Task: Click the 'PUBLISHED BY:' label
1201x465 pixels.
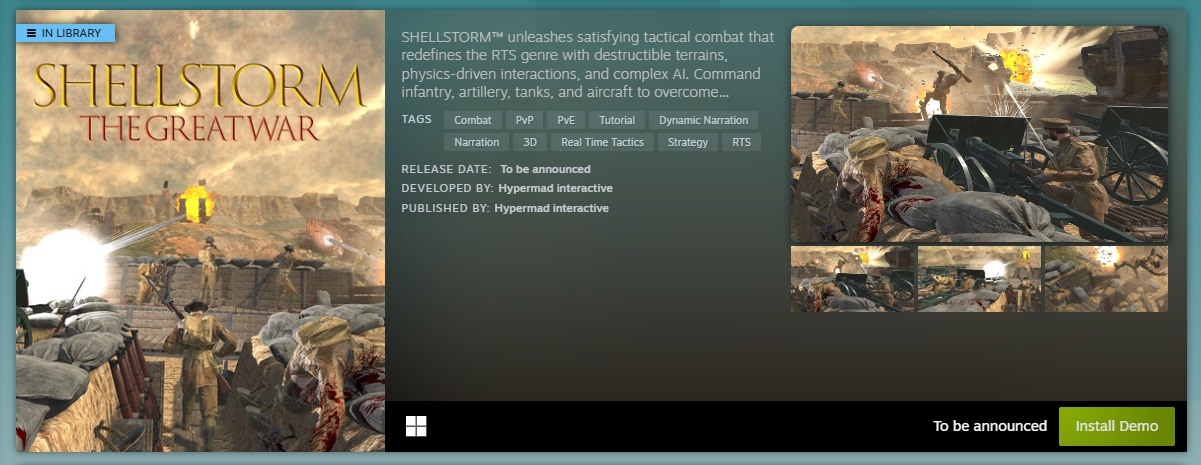Action: point(445,208)
